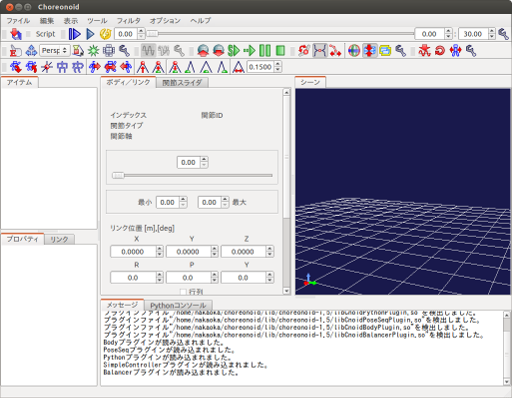Click the yellow collision box icon
Viewport: 512px width, 398px height.
(x=385, y=51)
